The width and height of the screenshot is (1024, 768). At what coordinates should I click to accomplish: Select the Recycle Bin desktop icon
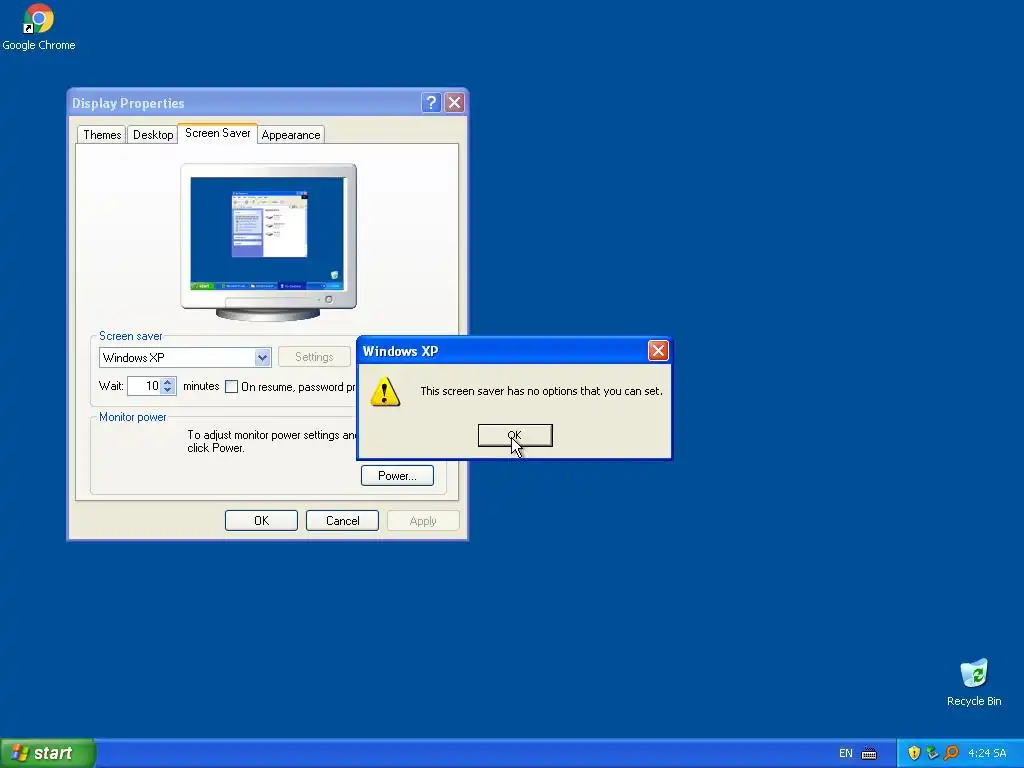point(974,682)
